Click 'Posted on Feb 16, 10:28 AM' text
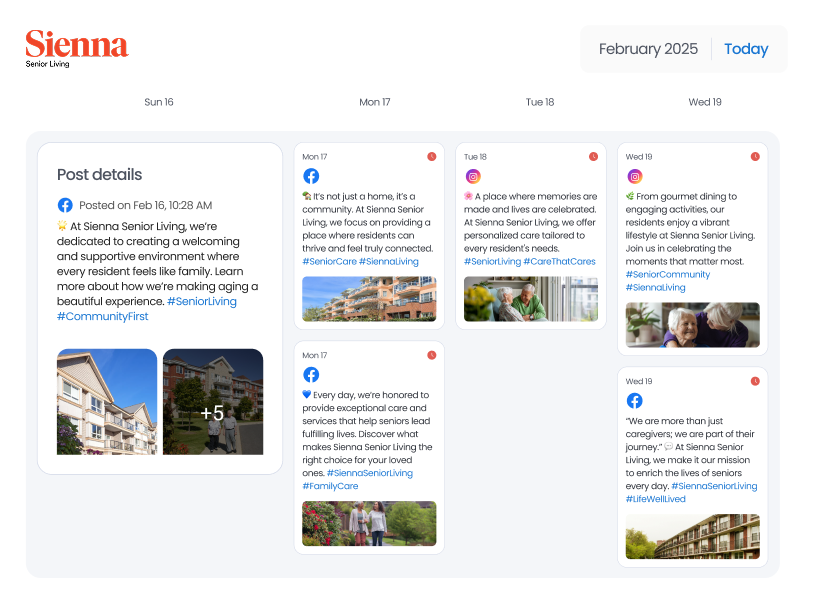The height and width of the screenshot is (602, 813). pos(146,205)
